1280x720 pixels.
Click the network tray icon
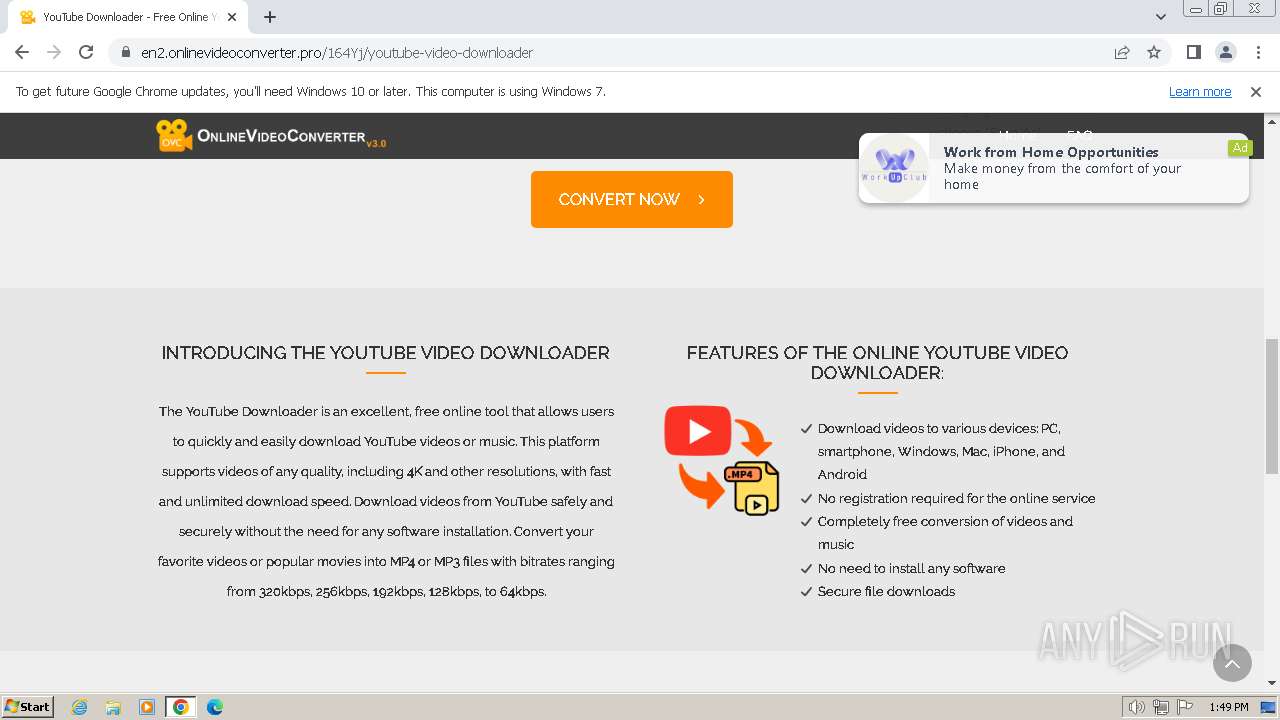(1161, 707)
